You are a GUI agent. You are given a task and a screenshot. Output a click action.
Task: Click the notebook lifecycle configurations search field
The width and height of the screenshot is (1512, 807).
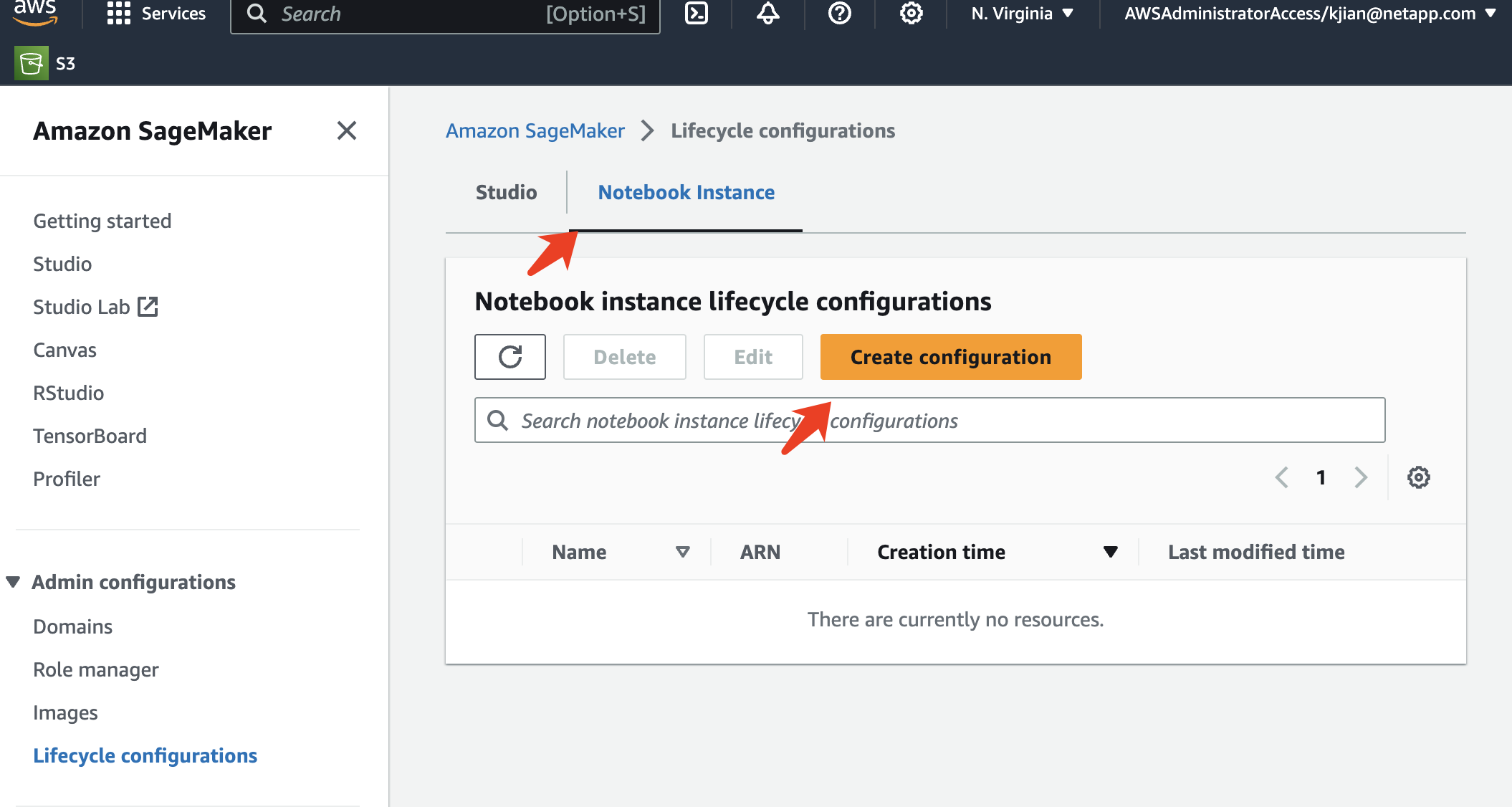pyautogui.click(x=1075, y=420)
